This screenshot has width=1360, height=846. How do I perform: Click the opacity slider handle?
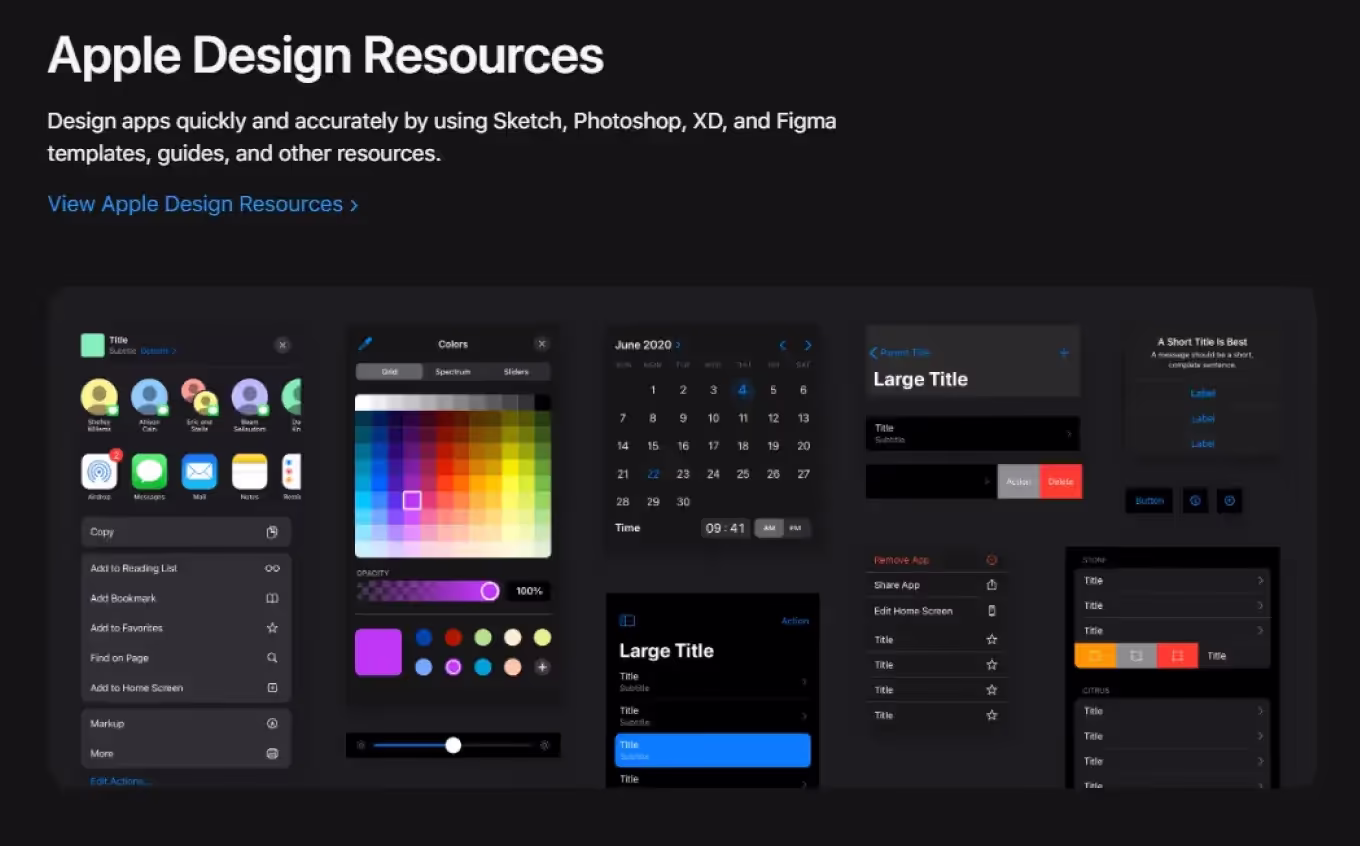[489, 591]
